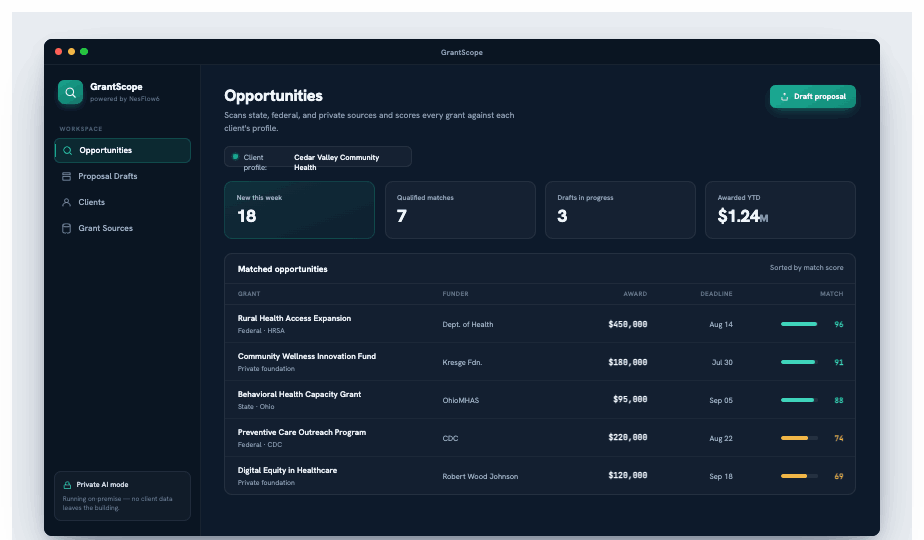Click the Sep 18 deadline
Image resolution: width=924 pixels, height=540 pixels.
coord(721,476)
